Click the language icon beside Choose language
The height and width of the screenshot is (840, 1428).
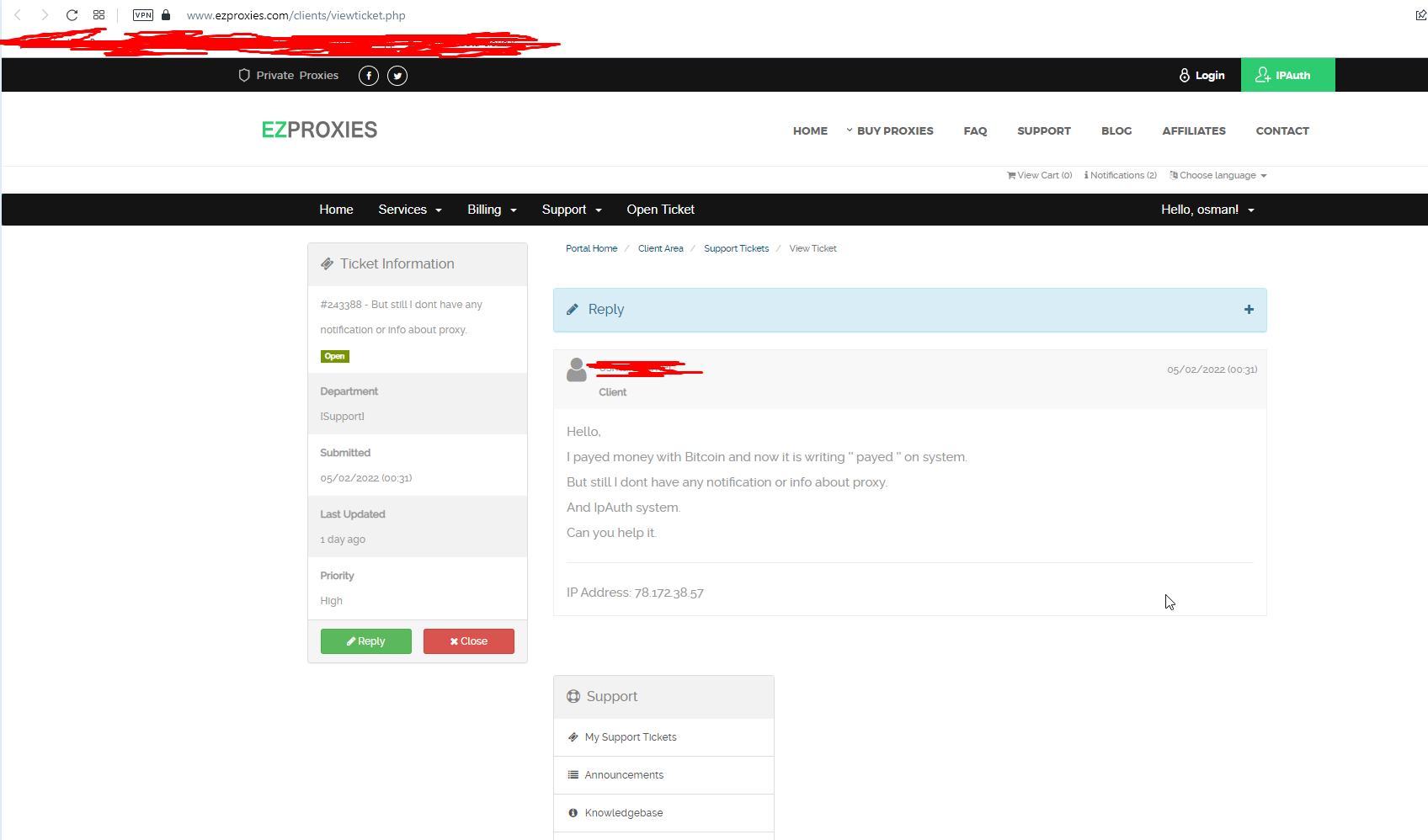click(x=1174, y=175)
